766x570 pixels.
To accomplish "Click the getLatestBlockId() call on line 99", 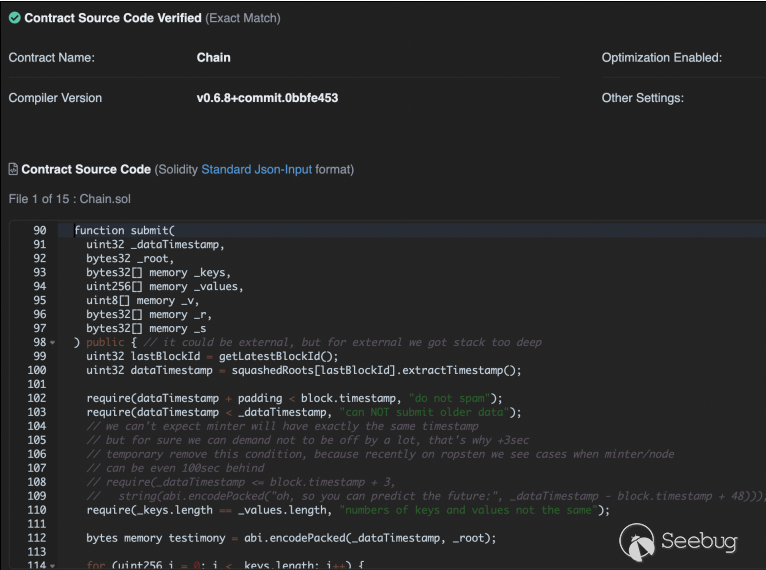I will (277, 357).
